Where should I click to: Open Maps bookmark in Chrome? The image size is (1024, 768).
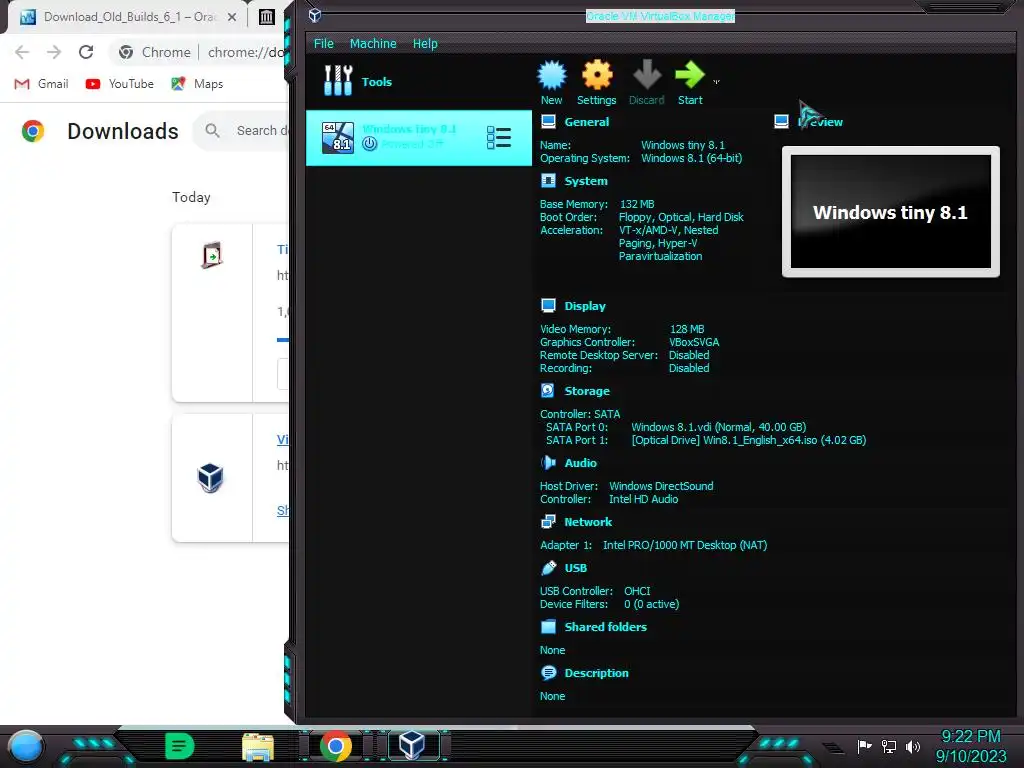click(x=197, y=84)
